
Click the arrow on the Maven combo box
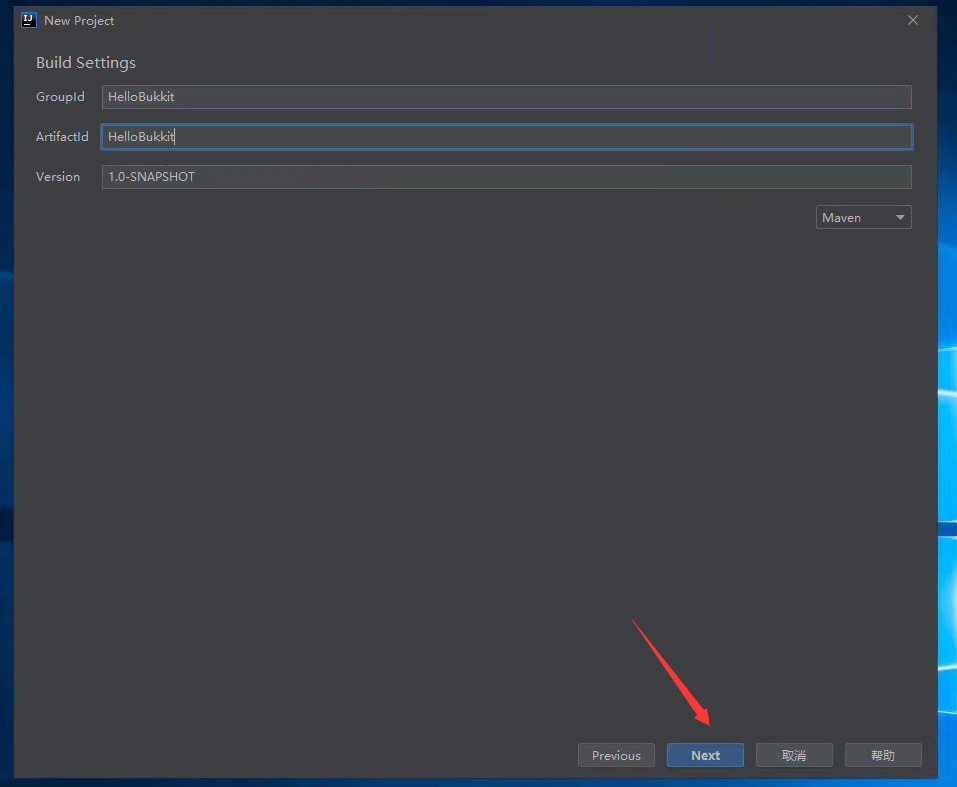click(x=900, y=217)
